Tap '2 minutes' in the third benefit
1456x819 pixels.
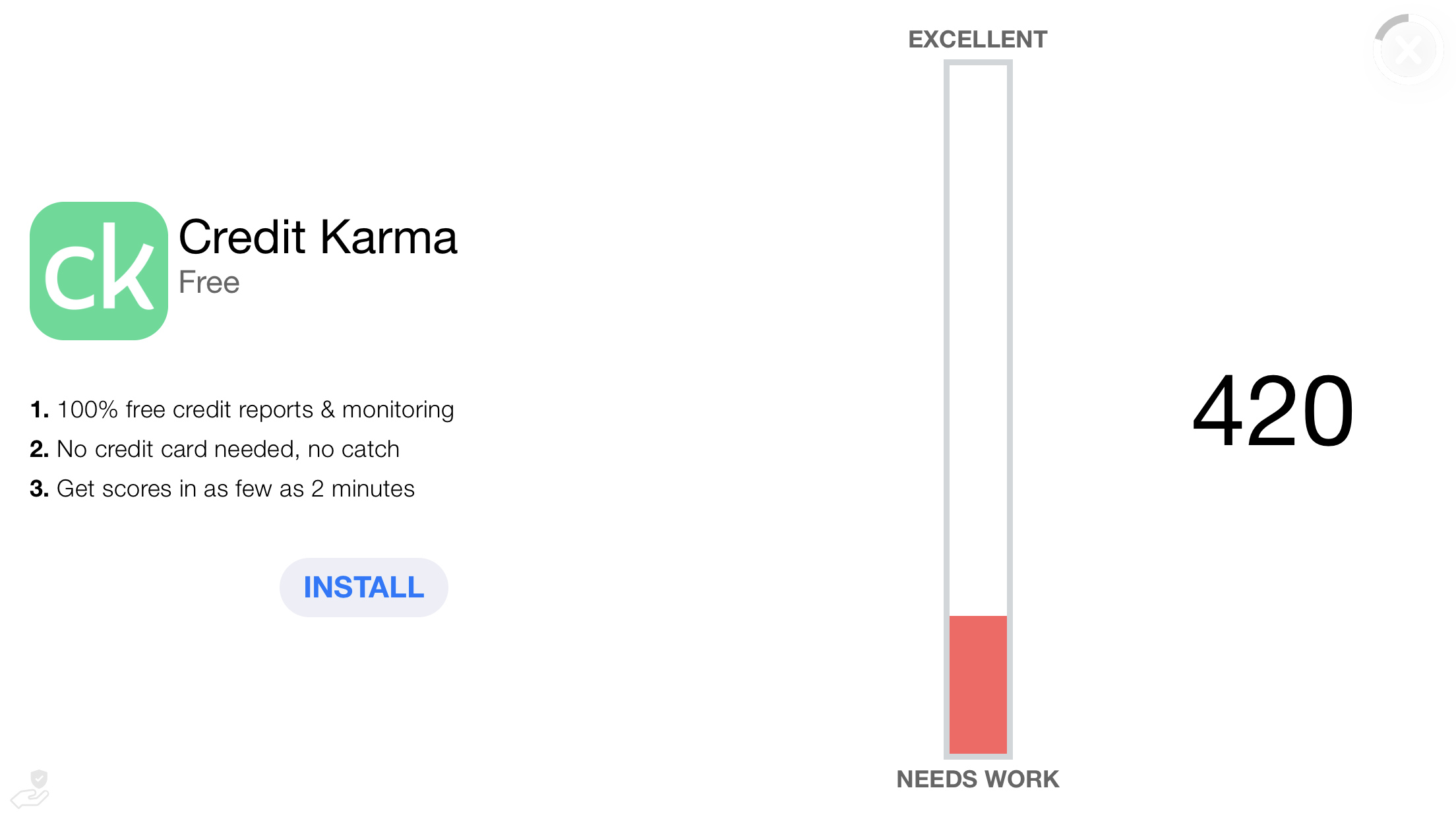tap(363, 489)
